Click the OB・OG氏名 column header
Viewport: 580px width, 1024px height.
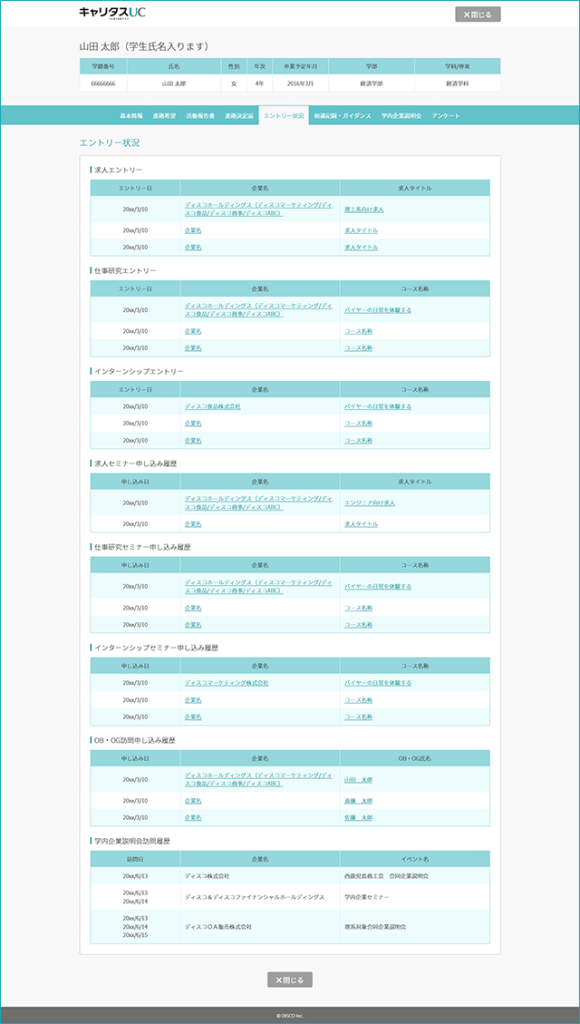(x=415, y=758)
